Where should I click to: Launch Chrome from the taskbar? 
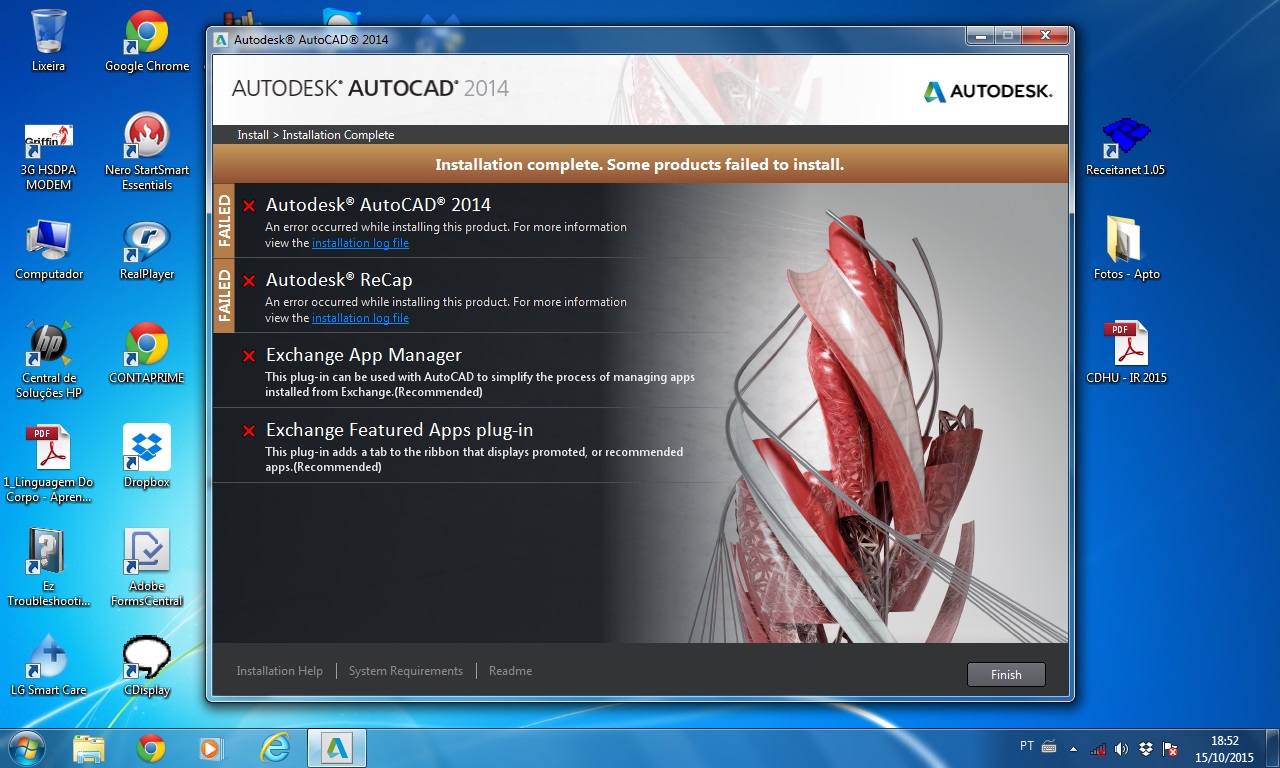tap(151, 748)
